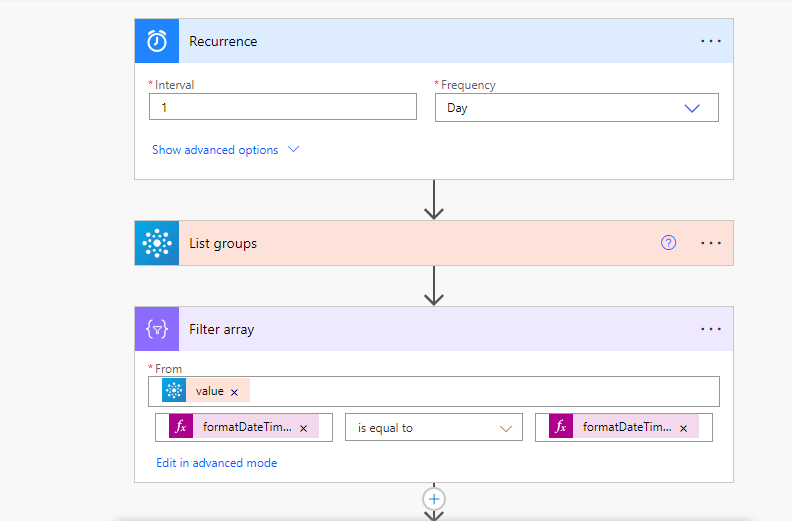
Task: Click the Recurrence alarm clock icon
Action: coord(157,41)
